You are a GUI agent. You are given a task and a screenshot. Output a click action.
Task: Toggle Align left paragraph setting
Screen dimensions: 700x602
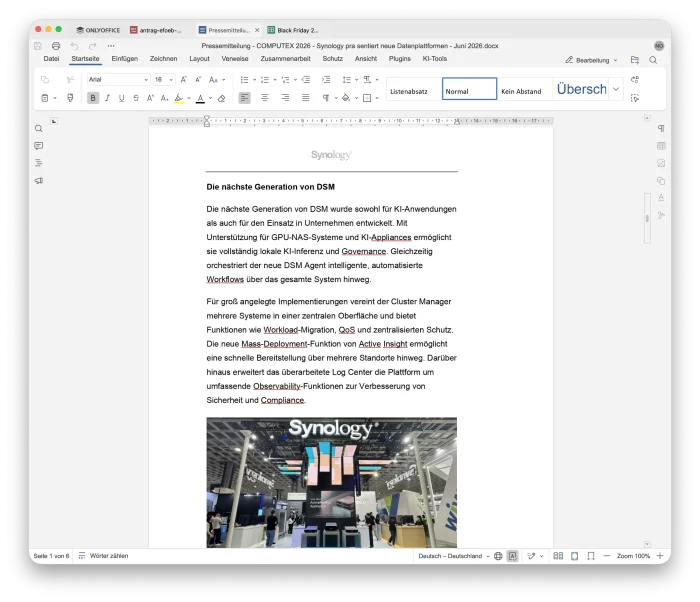244,98
